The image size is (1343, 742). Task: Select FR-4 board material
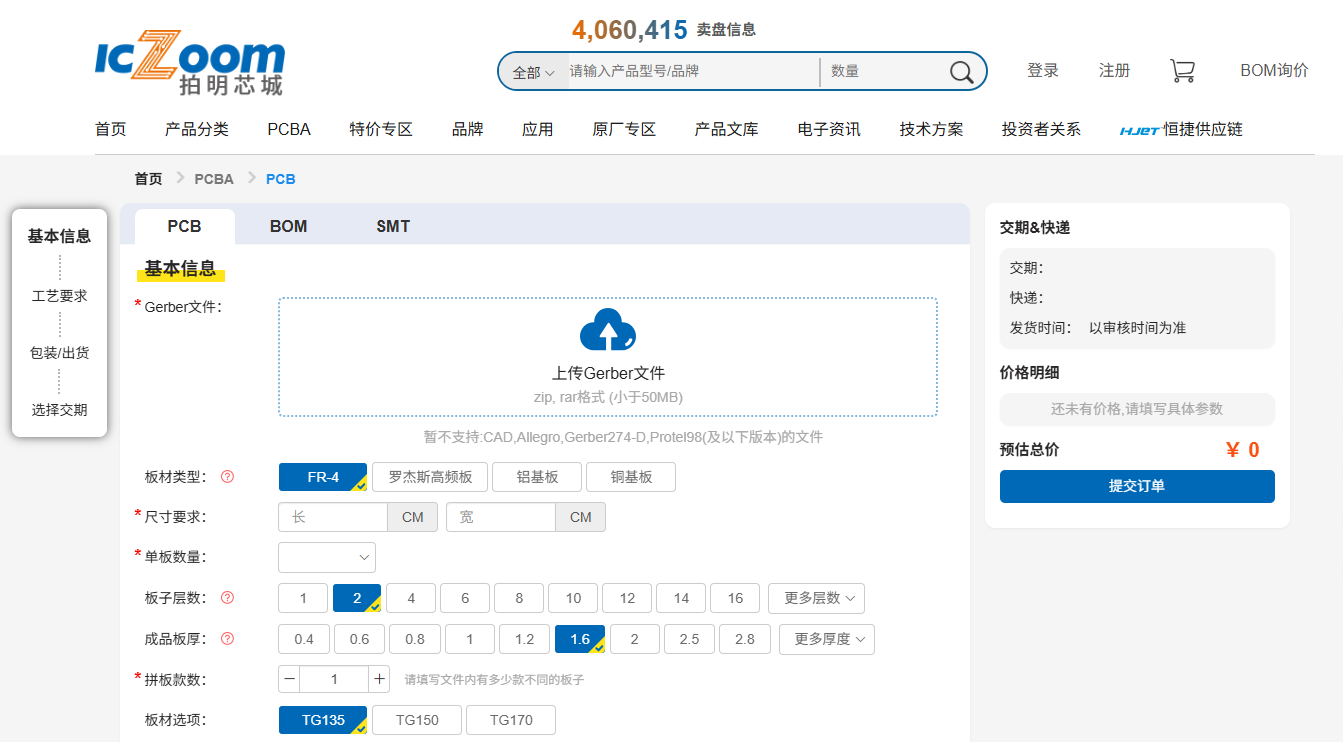323,477
